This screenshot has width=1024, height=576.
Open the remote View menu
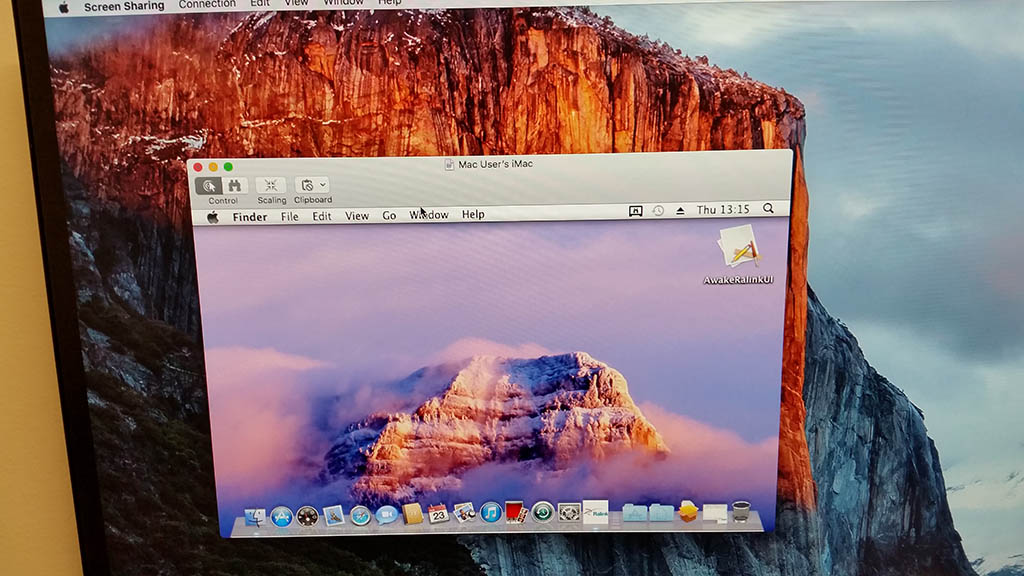(357, 216)
